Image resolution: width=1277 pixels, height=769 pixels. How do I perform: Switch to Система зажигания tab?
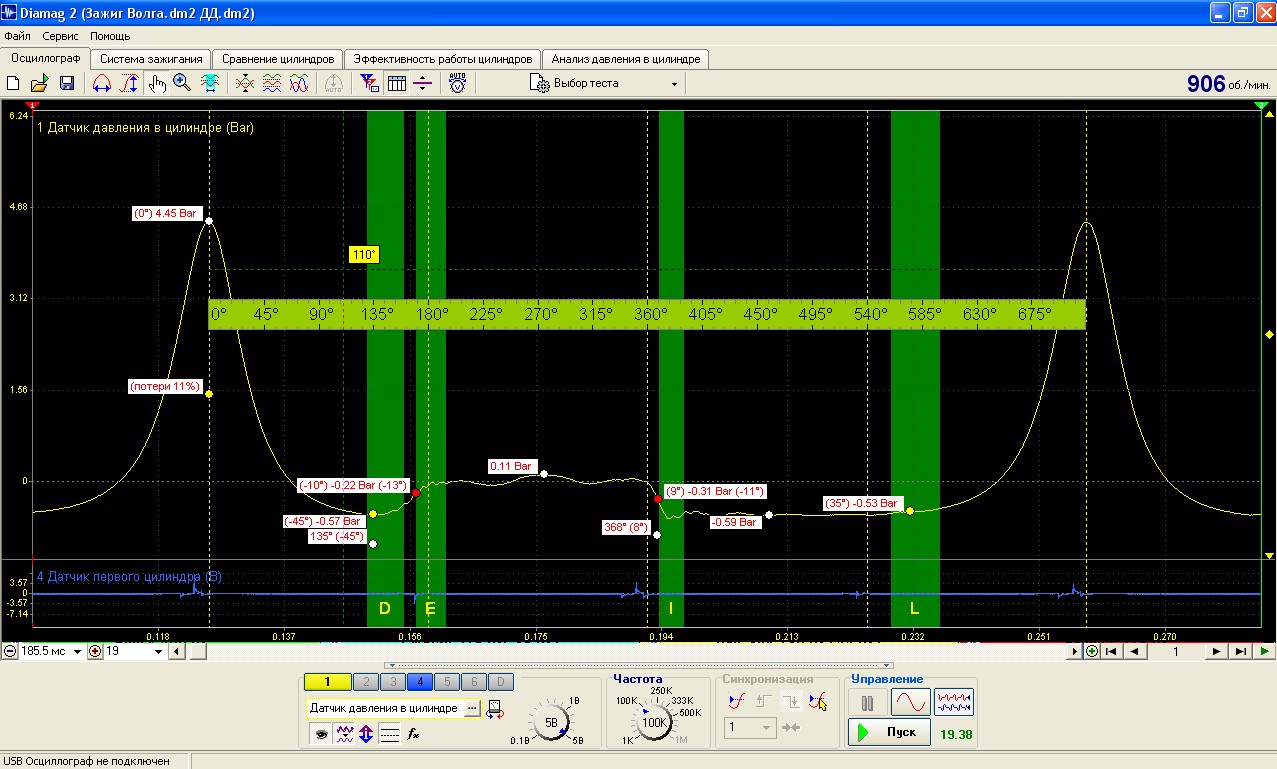[x=152, y=59]
